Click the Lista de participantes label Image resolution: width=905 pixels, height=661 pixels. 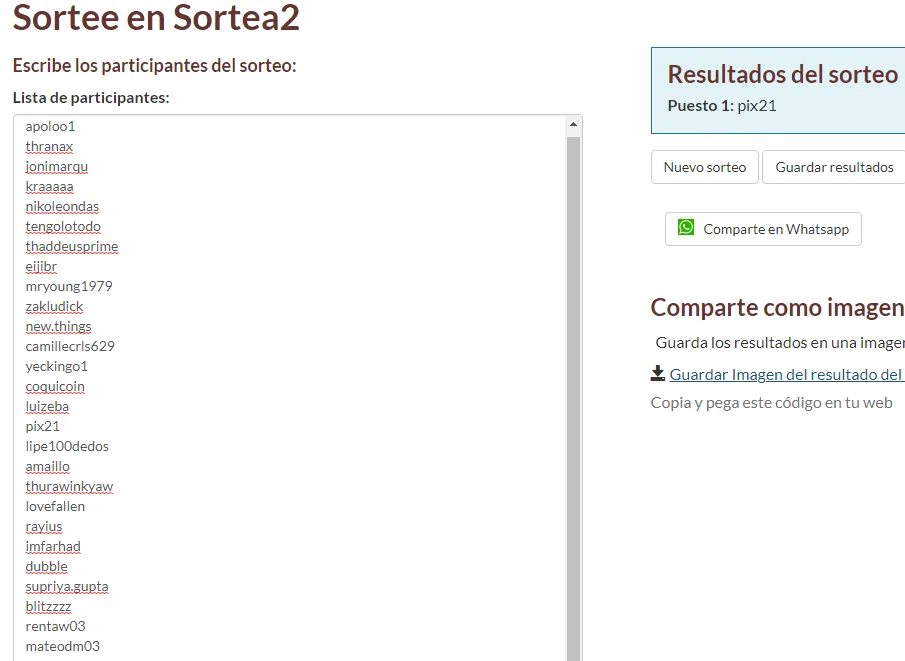click(x=91, y=98)
